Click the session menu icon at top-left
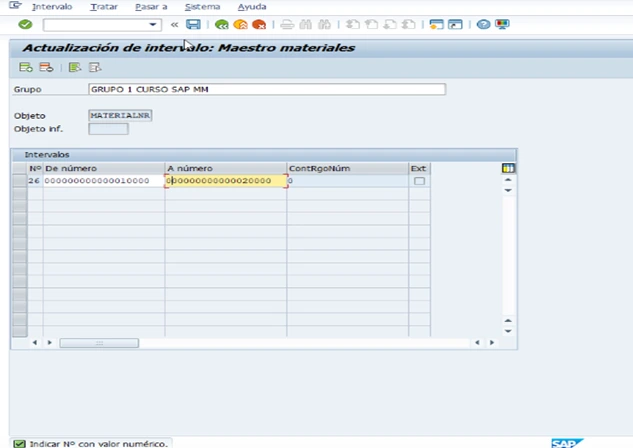The image size is (633, 448). (15, 5)
